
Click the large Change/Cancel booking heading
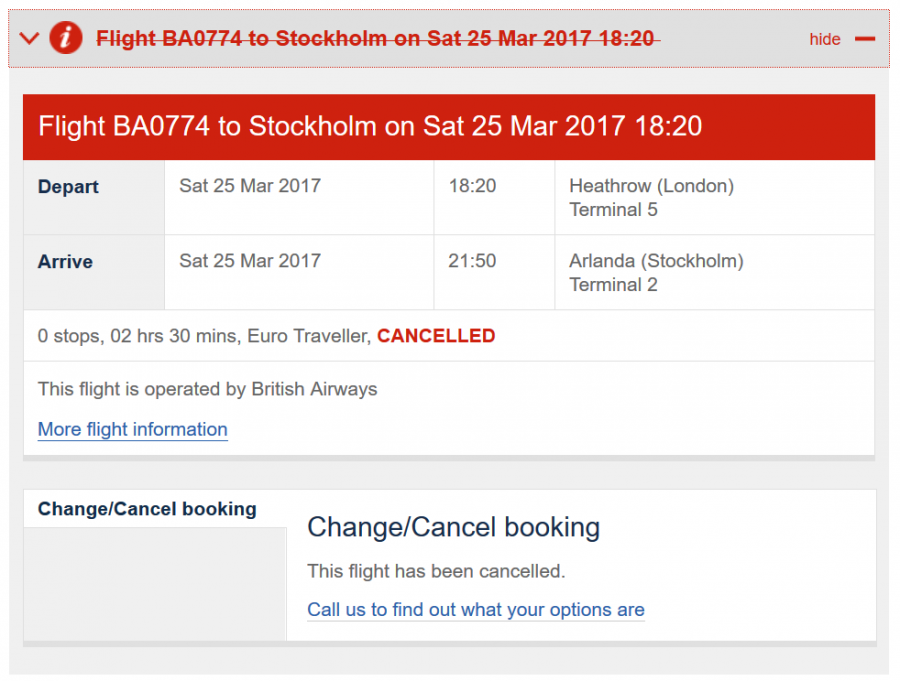pyautogui.click(x=453, y=527)
